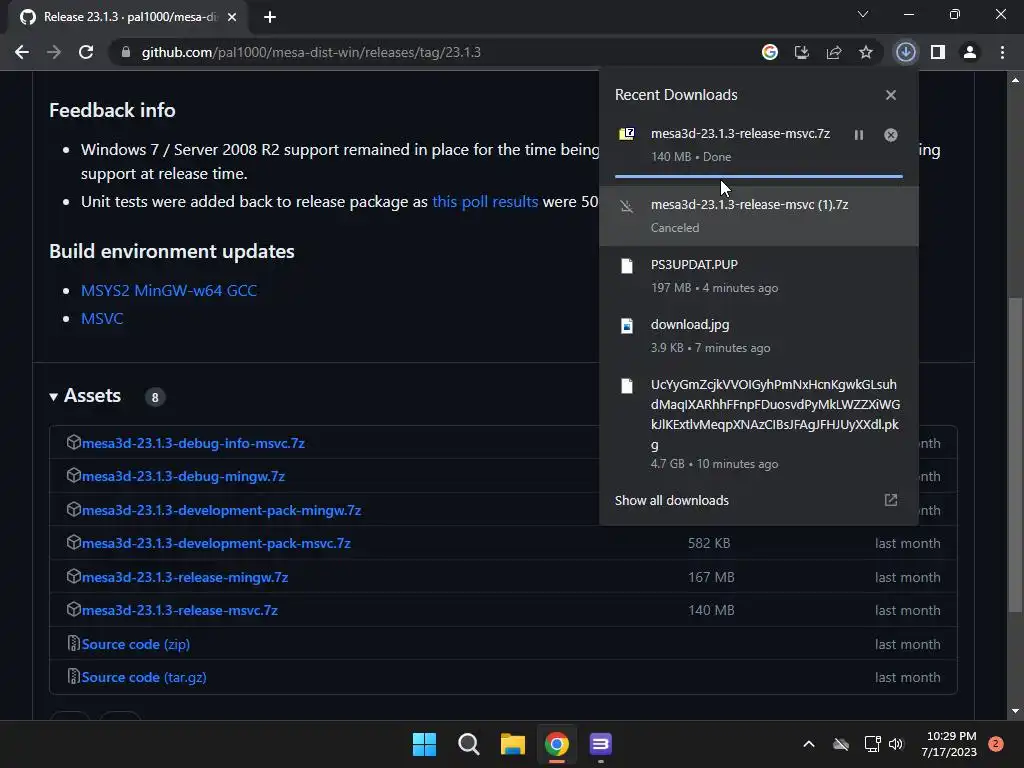
Task: Download mesa3d-23.1.3-release-mingw.7z
Action: coord(185,577)
